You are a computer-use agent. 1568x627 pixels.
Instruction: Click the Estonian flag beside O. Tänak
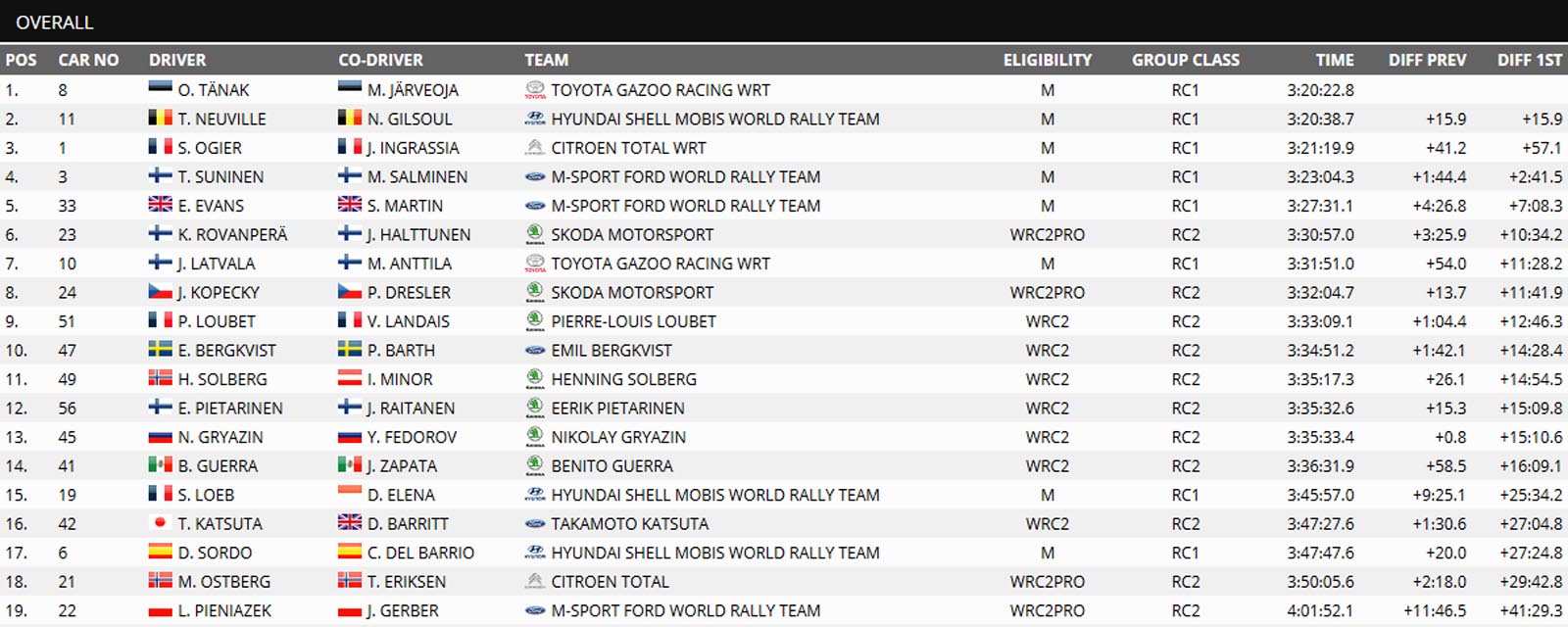(x=160, y=88)
